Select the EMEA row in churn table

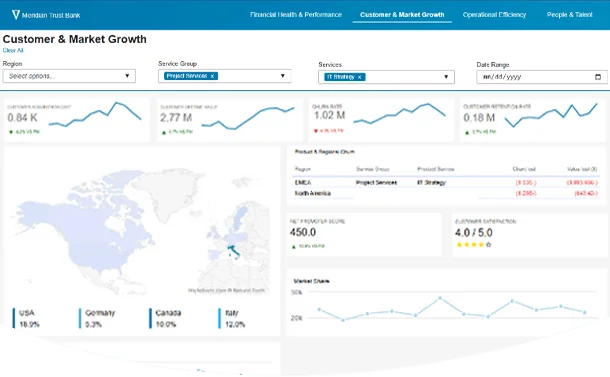click(446, 182)
